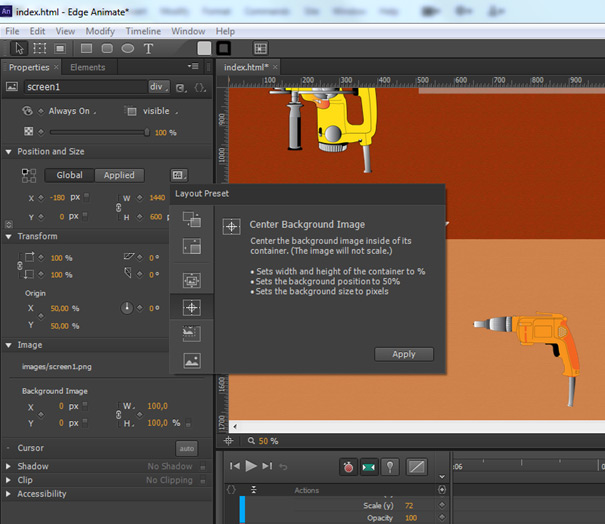Toggle the Applied coordinates button

(x=119, y=175)
